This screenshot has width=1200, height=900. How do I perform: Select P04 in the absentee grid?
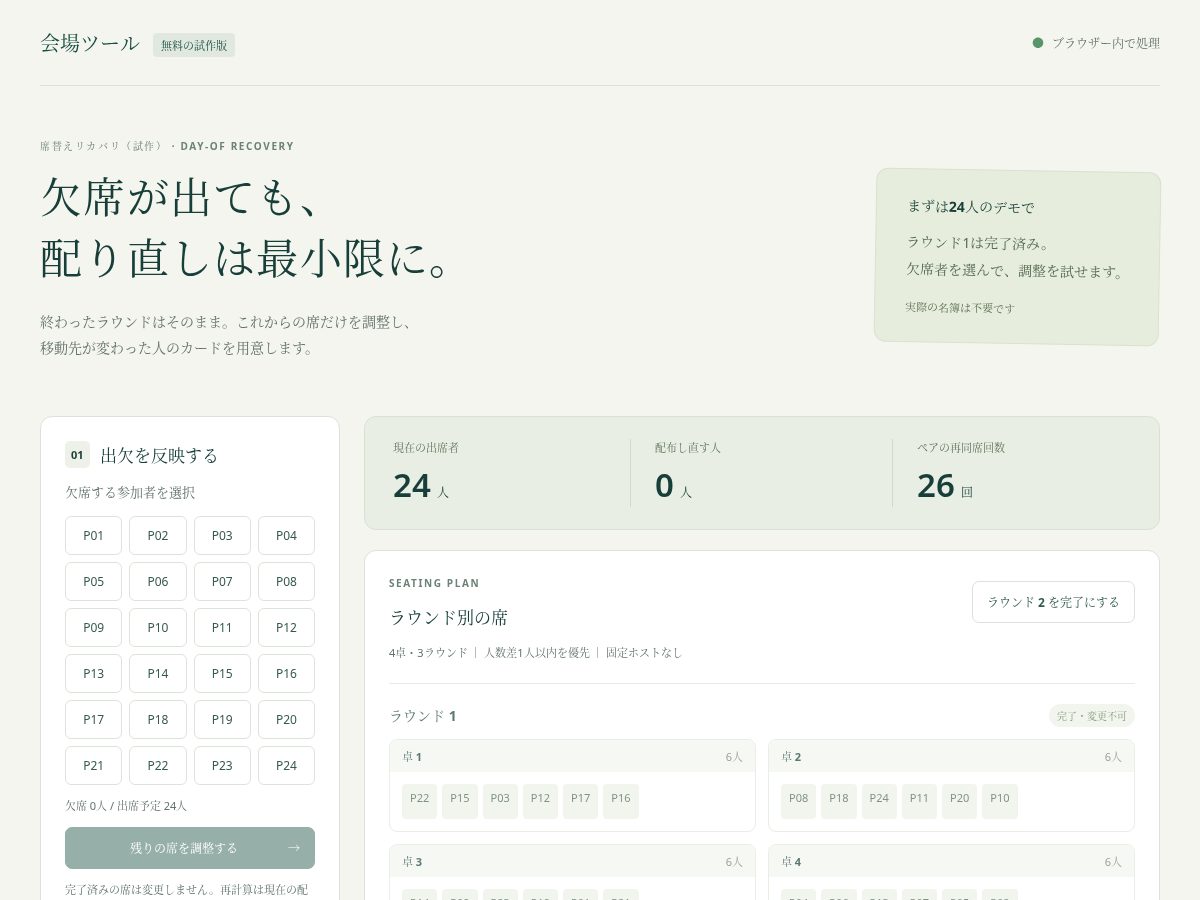tap(286, 535)
